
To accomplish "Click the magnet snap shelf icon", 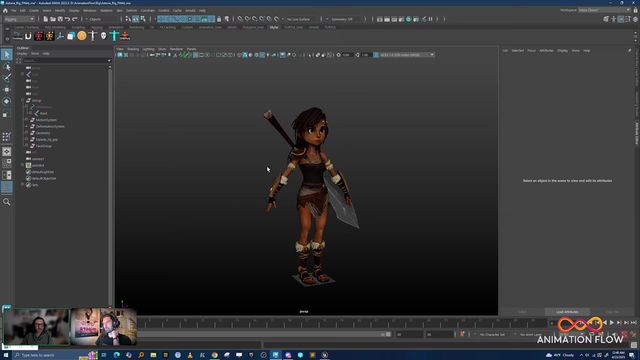I will pos(28,36).
